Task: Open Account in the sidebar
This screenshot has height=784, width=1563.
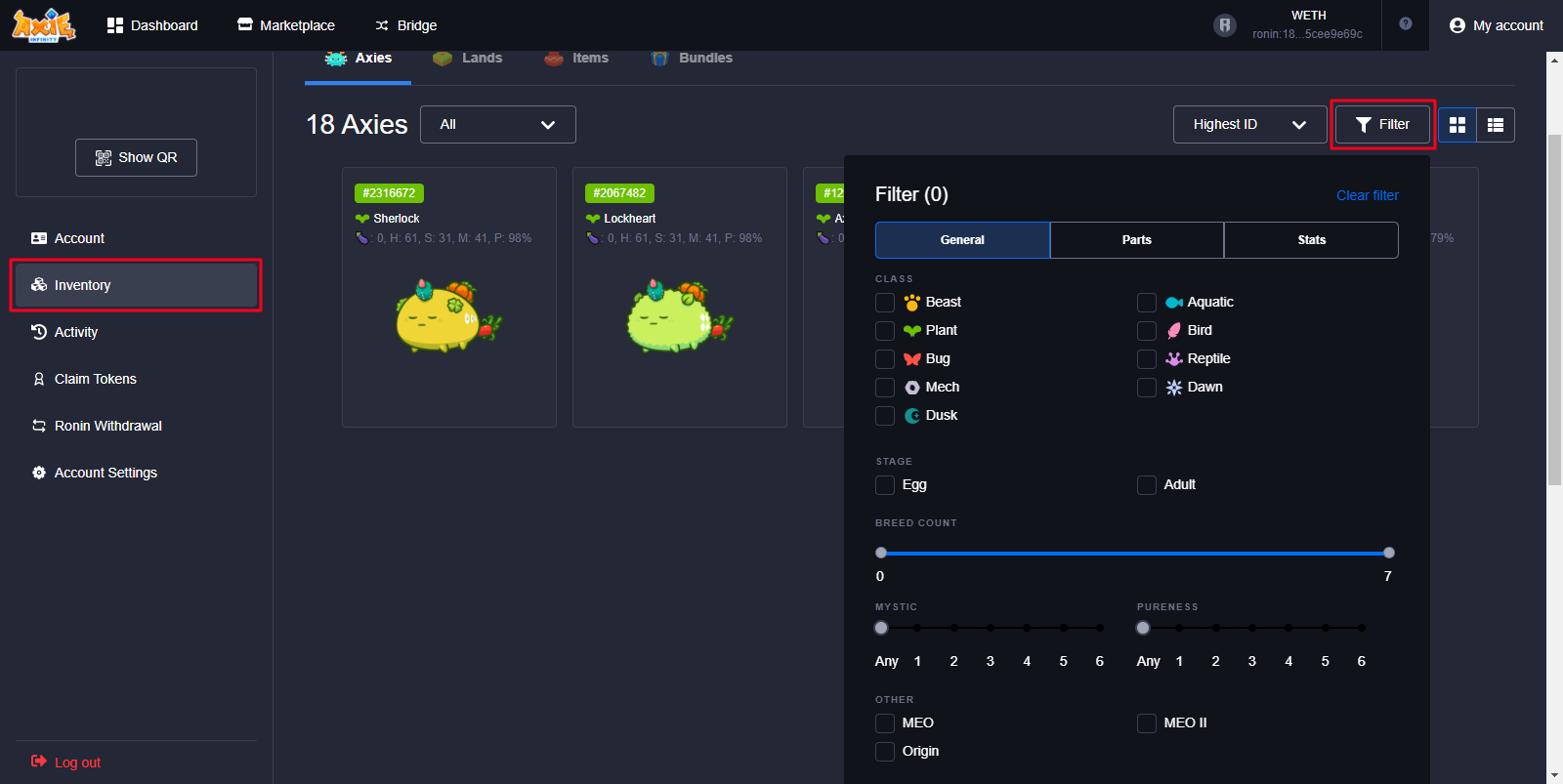Action: (x=136, y=238)
